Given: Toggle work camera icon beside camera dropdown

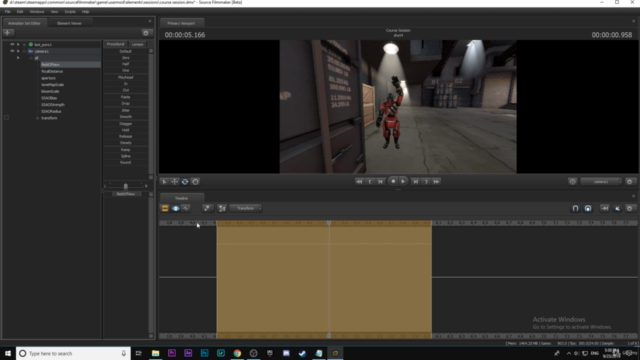Looking at the screenshot, I should (x=572, y=182).
